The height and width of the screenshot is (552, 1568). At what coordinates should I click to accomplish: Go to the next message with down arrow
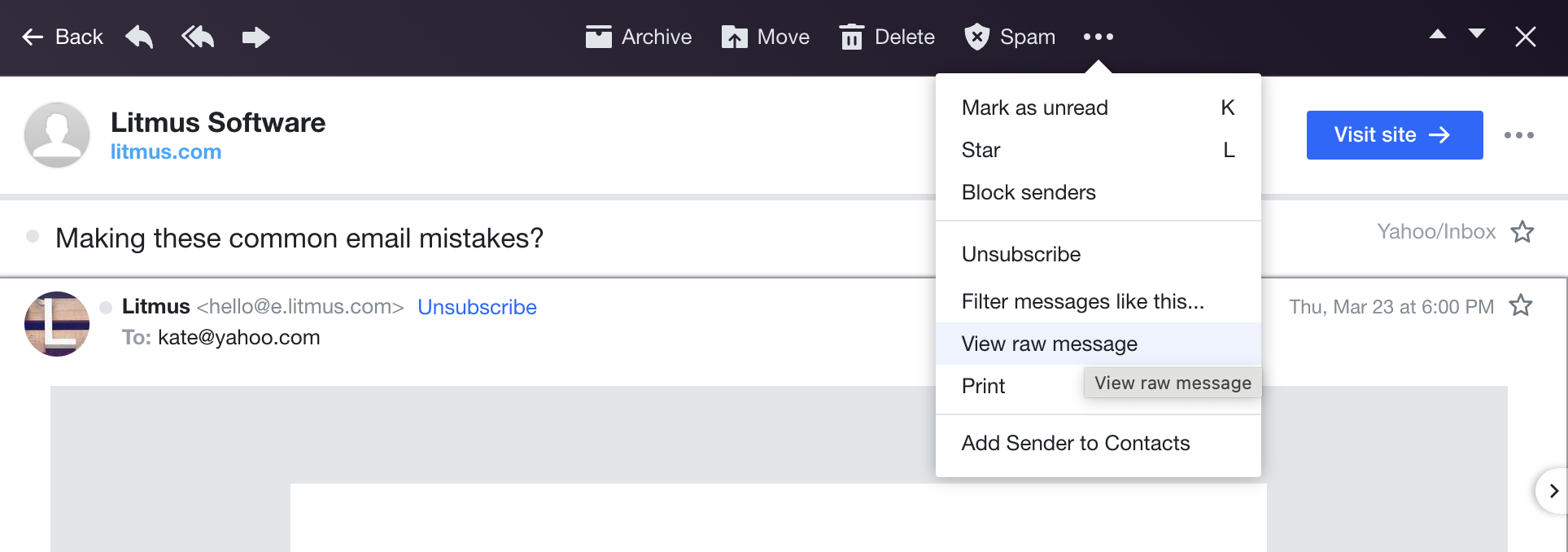coord(1478,36)
